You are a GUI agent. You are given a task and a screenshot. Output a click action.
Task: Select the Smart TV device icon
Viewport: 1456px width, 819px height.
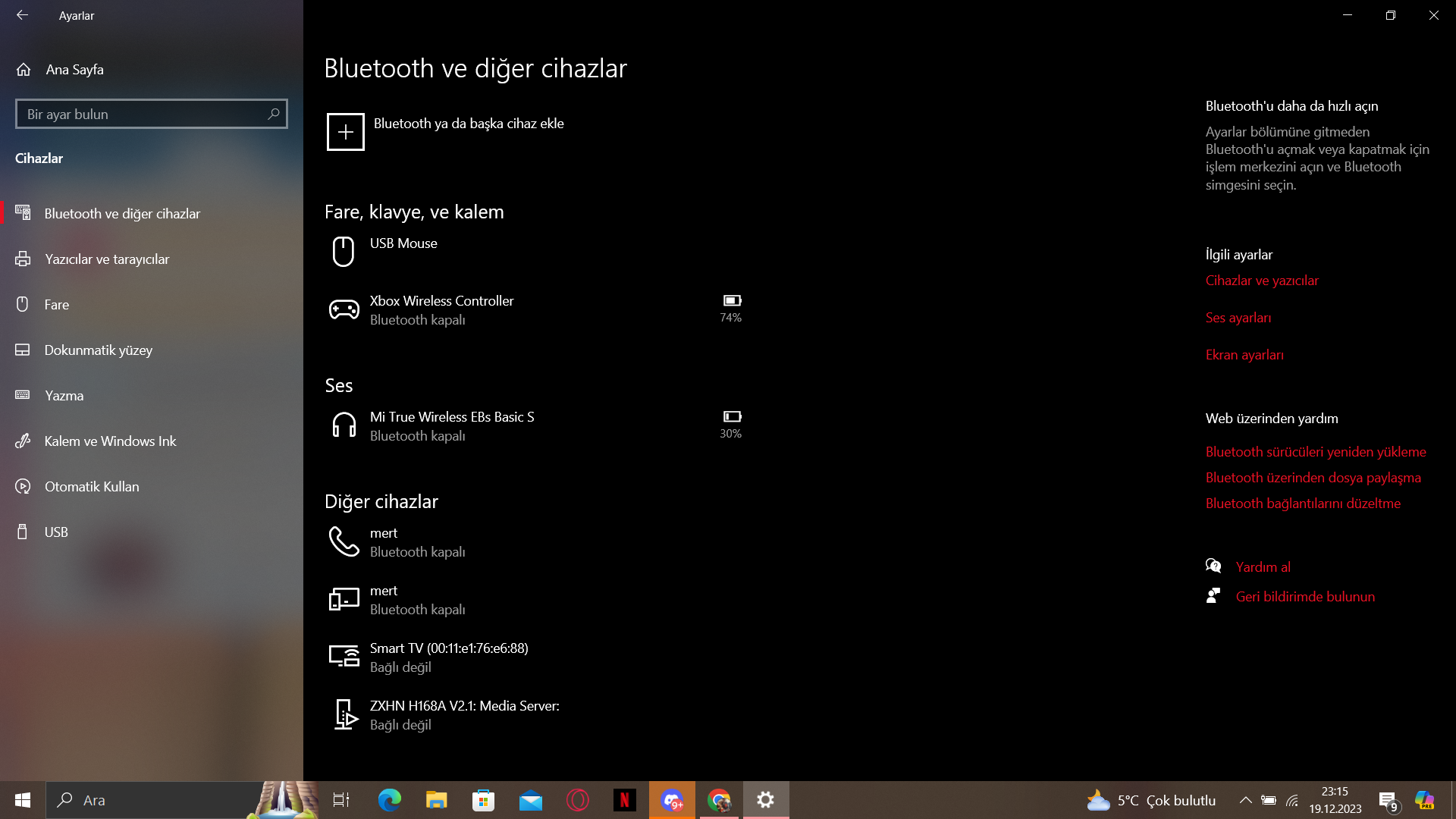click(x=344, y=657)
